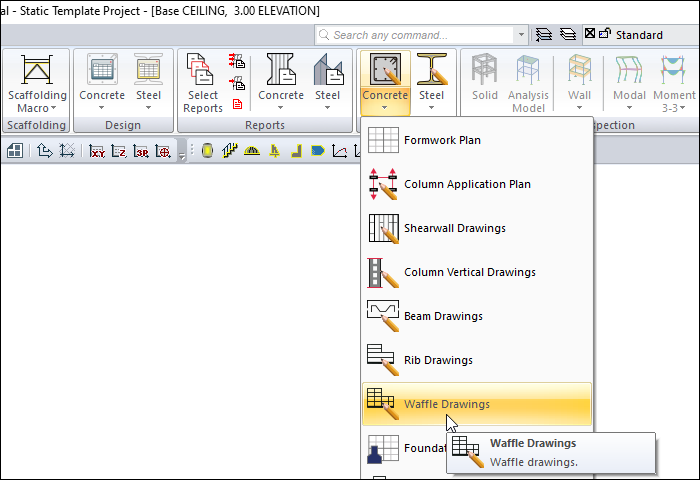The image size is (700, 480).
Task: Toggle the lock icon beside Standard
Action: coord(604,33)
